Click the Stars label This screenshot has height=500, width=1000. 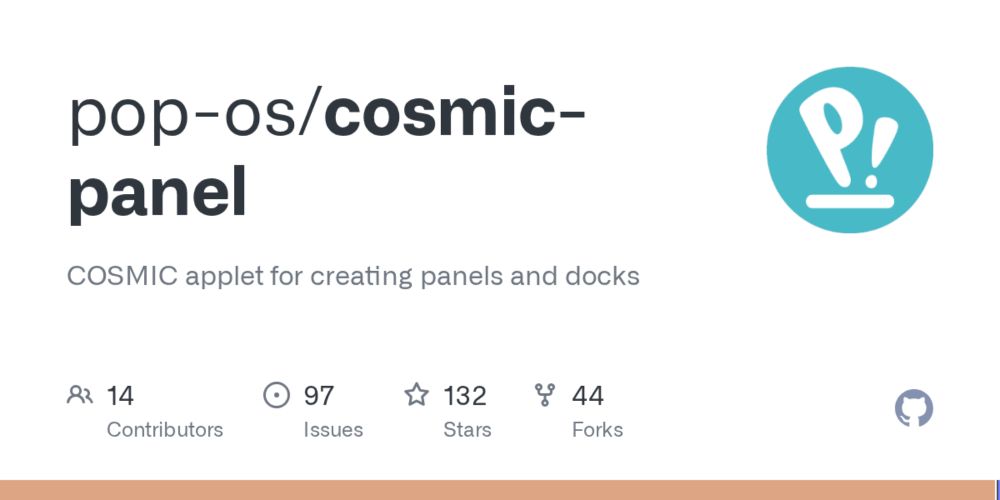(x=467, y=430)
